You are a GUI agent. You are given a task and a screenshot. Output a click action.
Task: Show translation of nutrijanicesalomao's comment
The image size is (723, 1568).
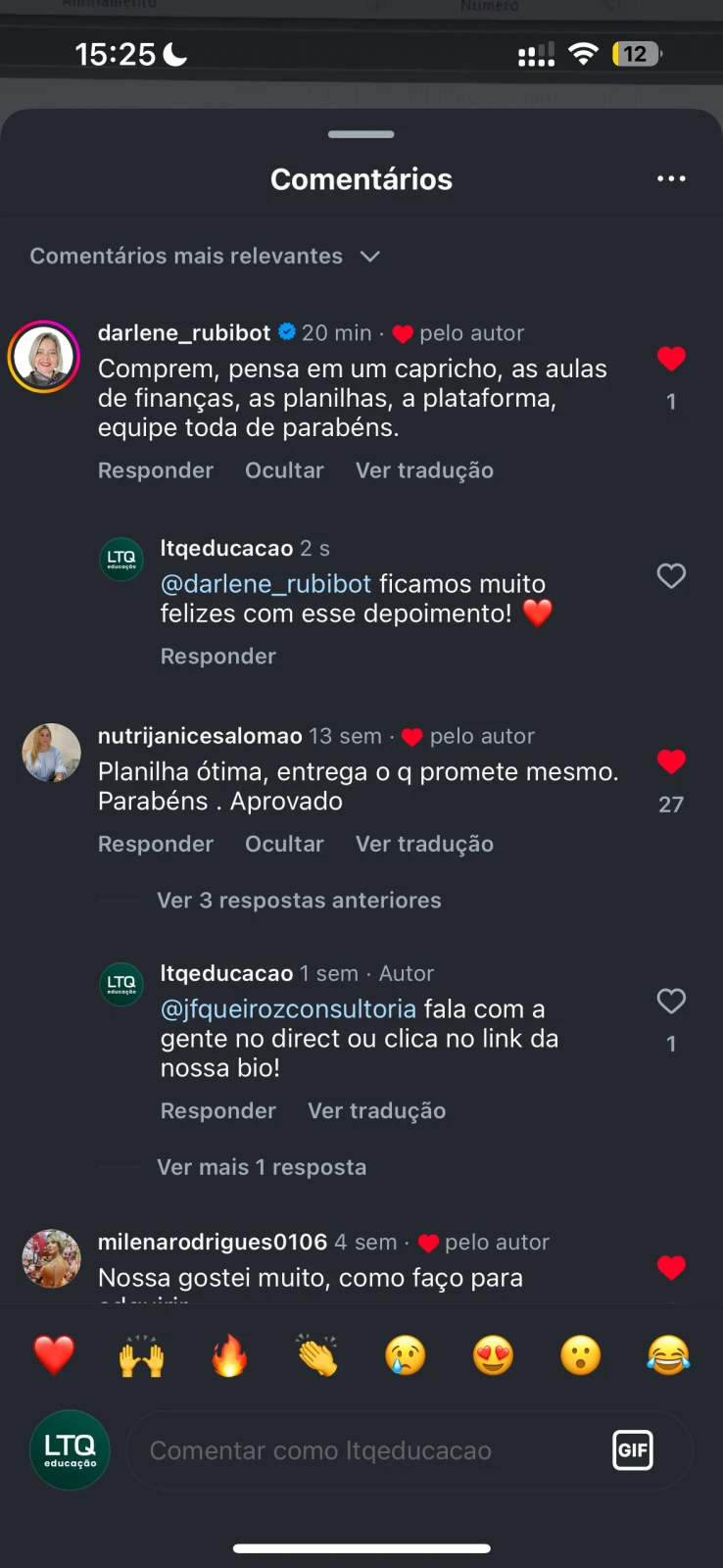[424, 844]
